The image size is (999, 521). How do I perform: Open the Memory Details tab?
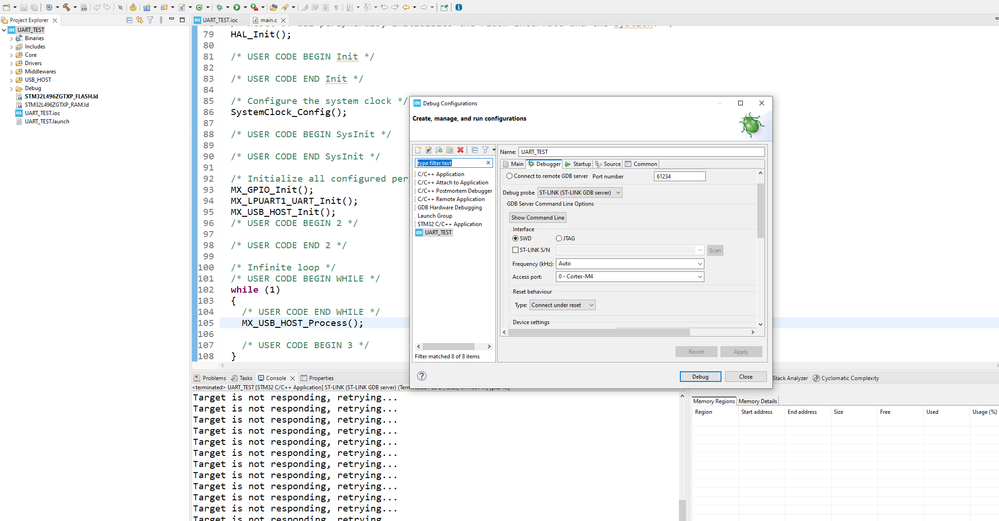click(758, 401)
